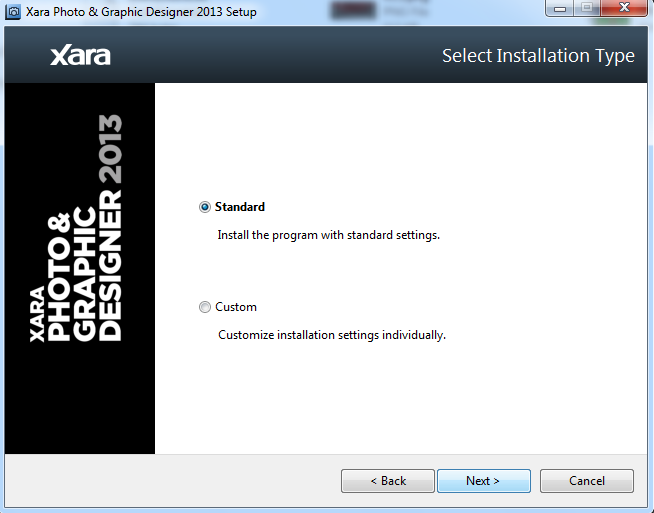Image resolution: width=654 pixels, height=513 pixels.
Task: Go back using the < Back button
Action: pos(388,481)
